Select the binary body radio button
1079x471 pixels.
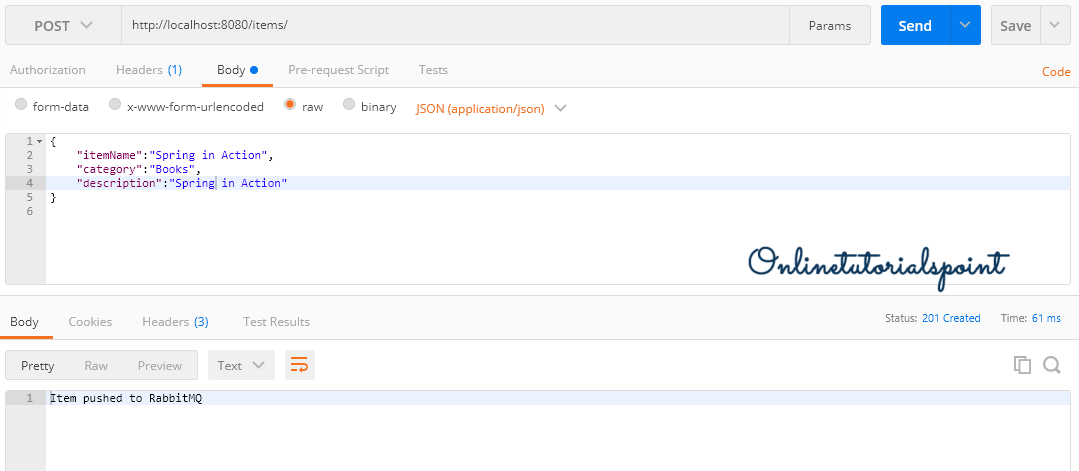tap(349, 105)
